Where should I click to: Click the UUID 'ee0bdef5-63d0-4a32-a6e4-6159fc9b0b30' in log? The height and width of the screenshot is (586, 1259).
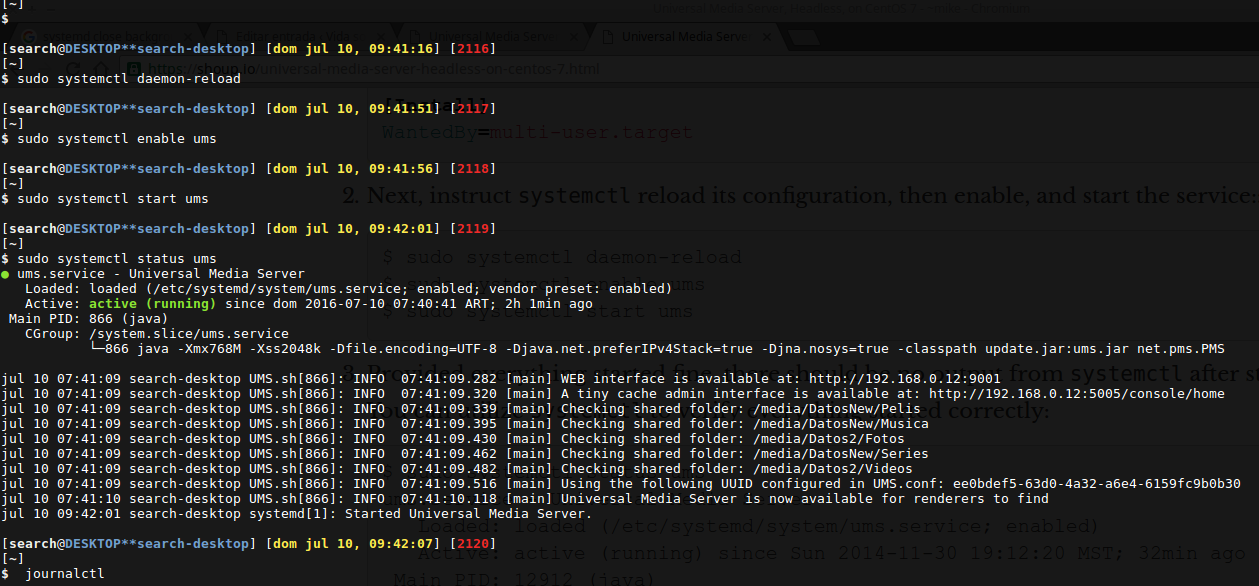pos(1097,483)
